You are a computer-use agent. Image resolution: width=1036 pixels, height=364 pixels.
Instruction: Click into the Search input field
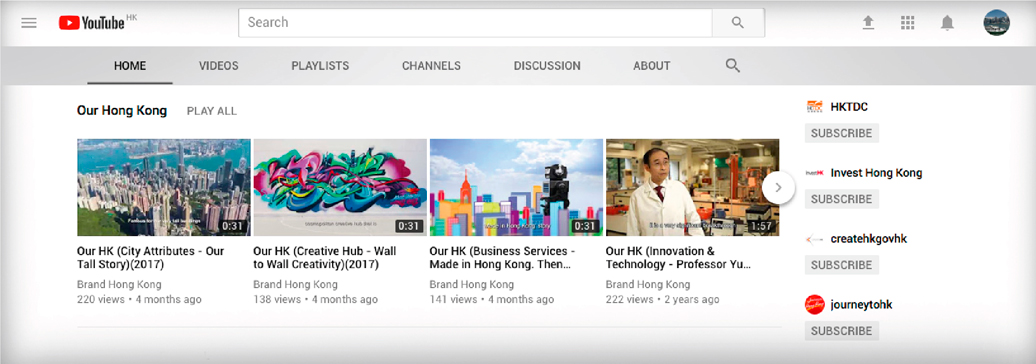click(475, 22)
